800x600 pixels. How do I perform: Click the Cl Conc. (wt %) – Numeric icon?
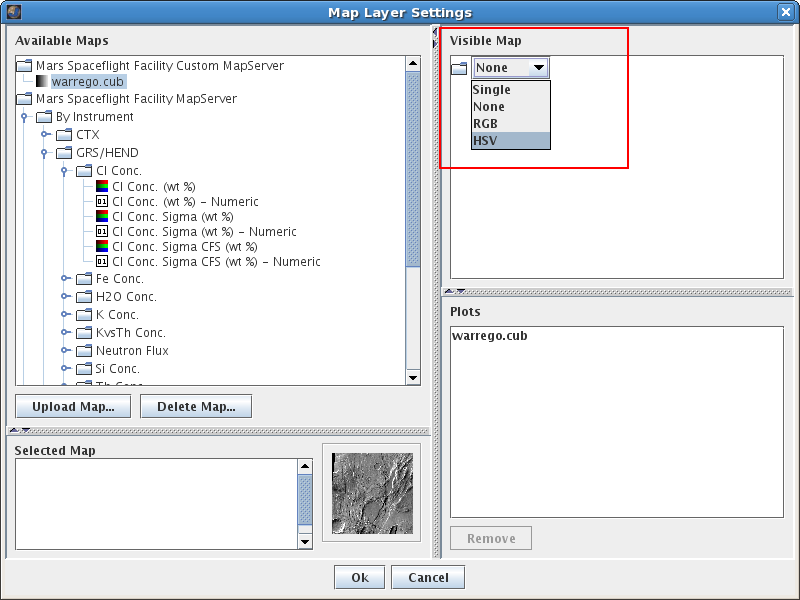point(102,201)
